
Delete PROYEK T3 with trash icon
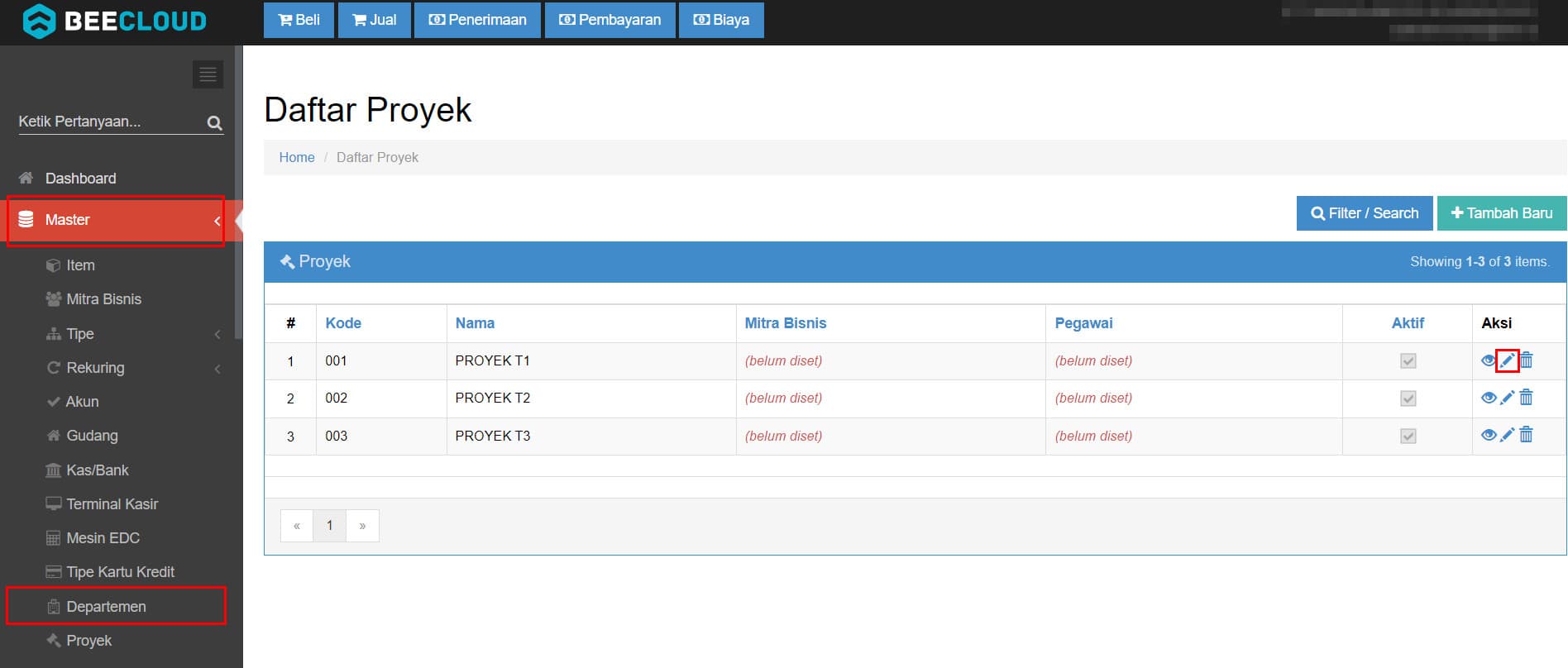coord(1527,435)
